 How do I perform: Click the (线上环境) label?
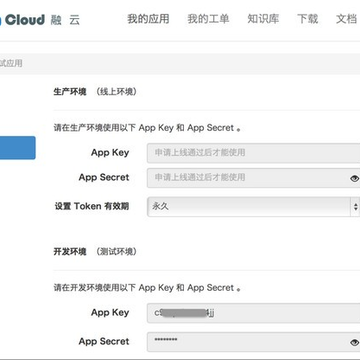[x=116, y=92]
